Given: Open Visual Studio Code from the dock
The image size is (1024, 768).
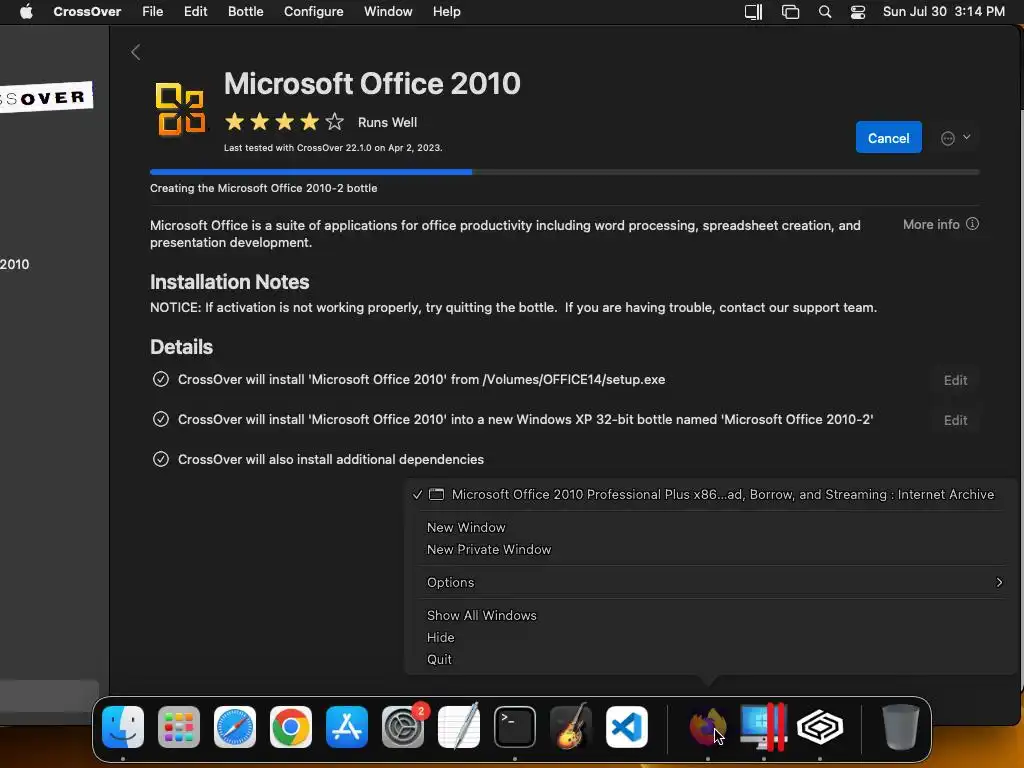Looking at the screenshot, I should point(627,726).
